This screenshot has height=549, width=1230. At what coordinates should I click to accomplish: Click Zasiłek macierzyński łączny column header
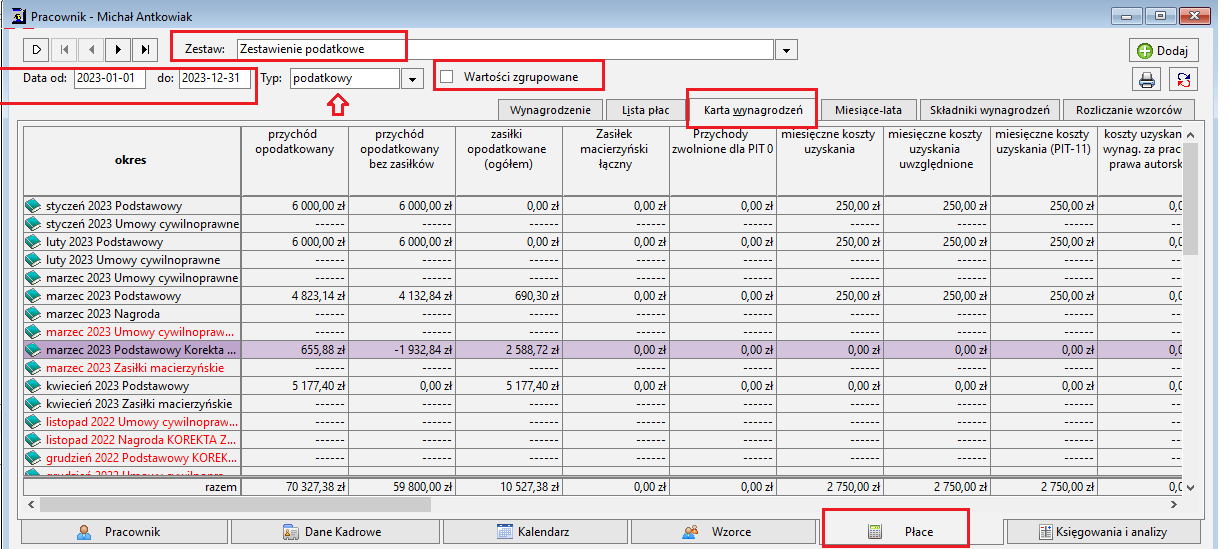tap(616, 160)
